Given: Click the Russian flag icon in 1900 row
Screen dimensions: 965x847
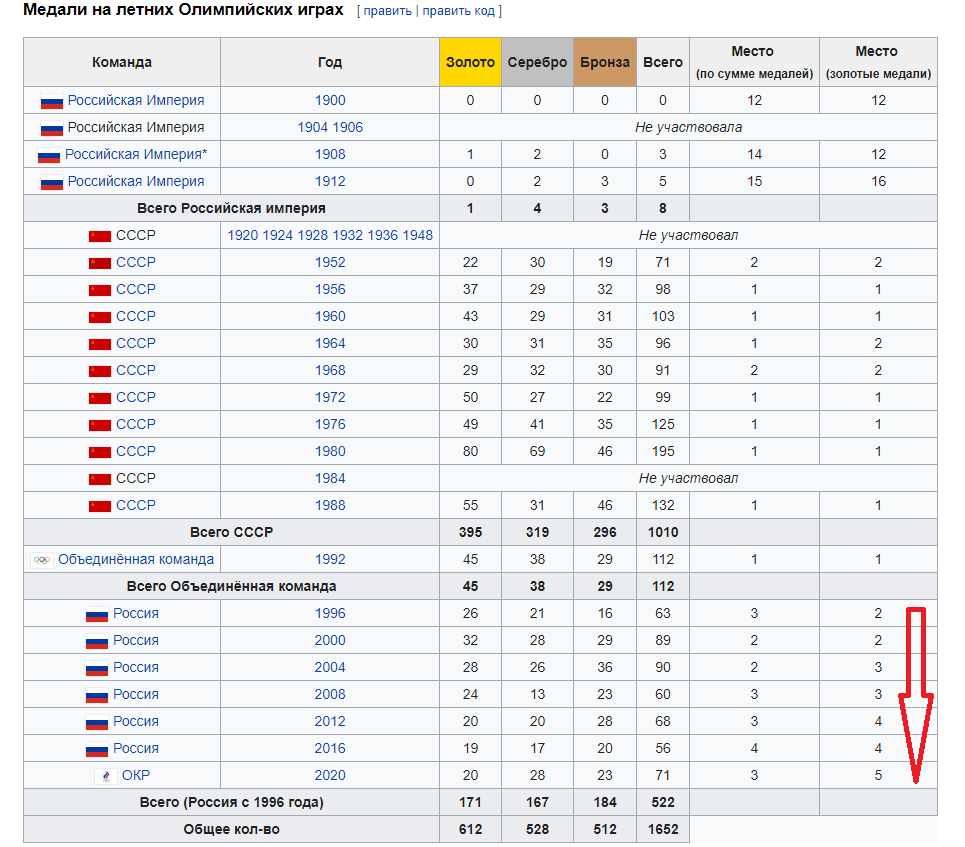Looking at the screenshot, I should (52, 102).
